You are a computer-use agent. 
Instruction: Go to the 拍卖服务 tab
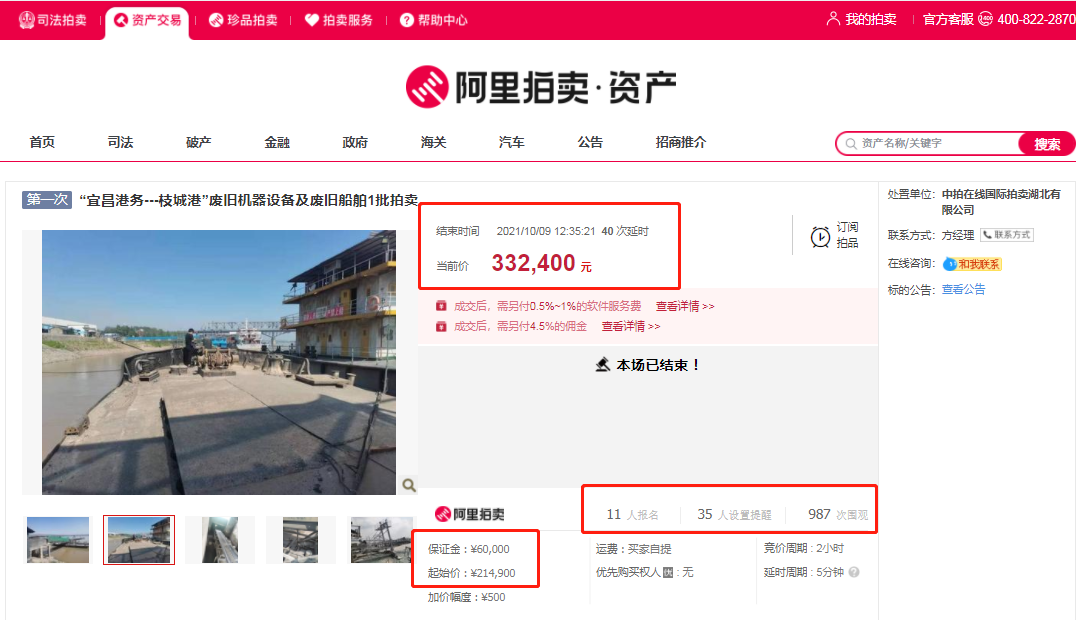(339, 20)
